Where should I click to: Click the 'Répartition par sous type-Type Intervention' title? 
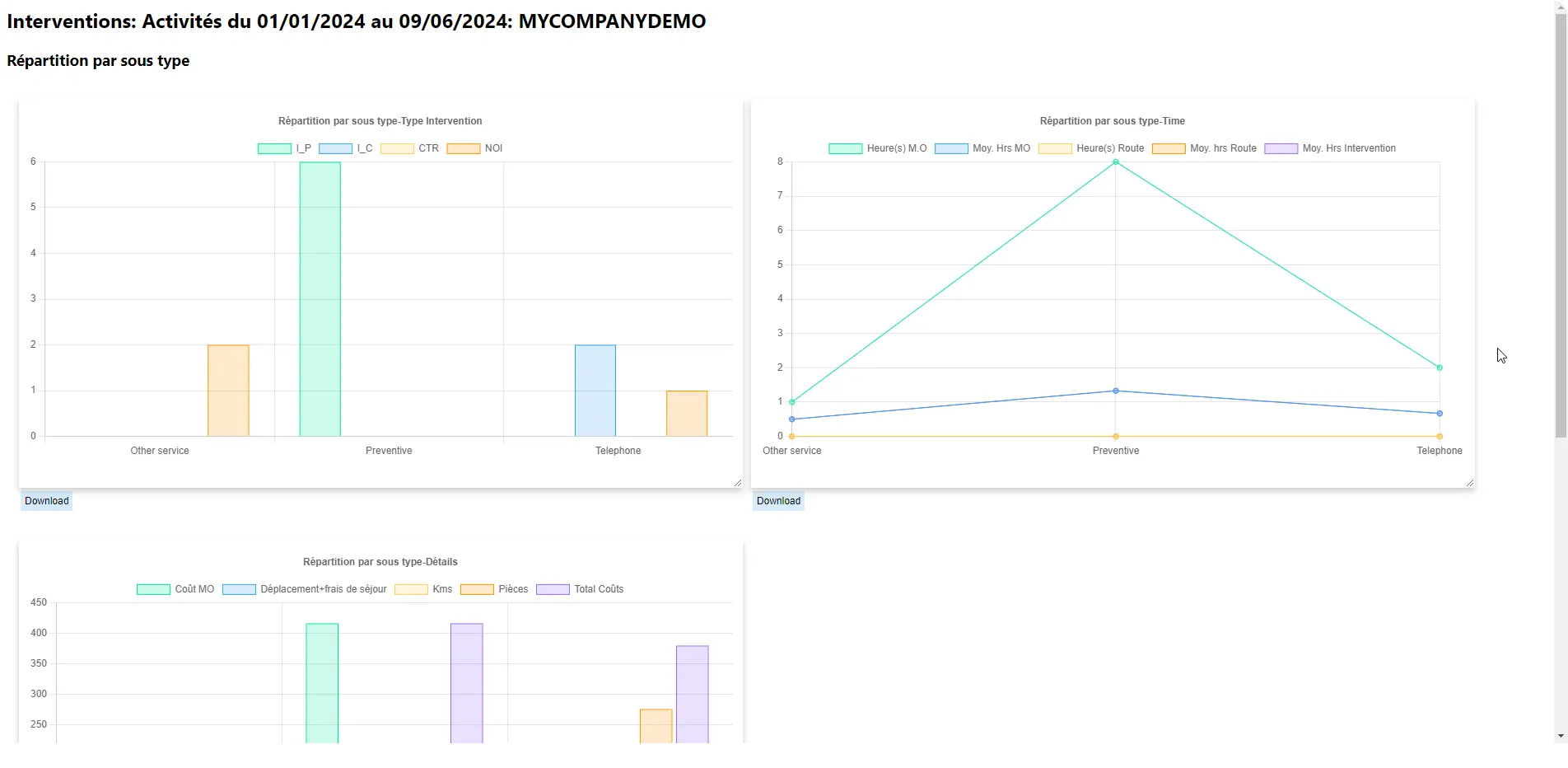click(x=380, y=121)
